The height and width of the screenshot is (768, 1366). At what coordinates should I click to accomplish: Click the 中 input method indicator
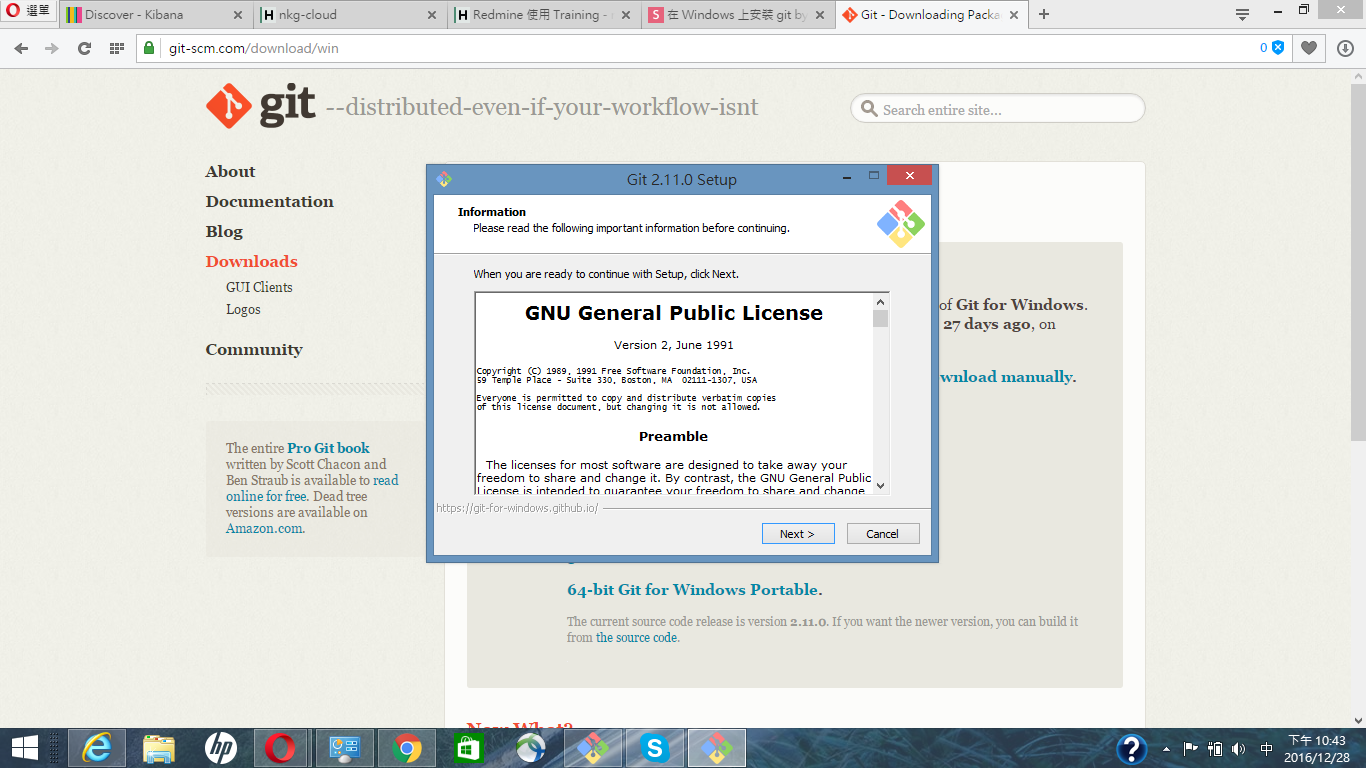coord(1267,748)
